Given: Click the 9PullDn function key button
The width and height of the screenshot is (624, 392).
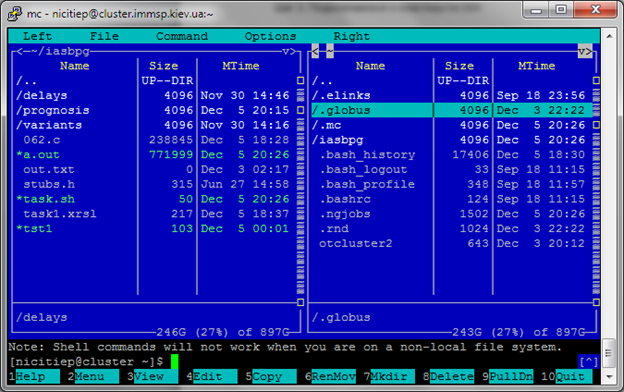Looking at the screenshot, I should tap(507, 376).
